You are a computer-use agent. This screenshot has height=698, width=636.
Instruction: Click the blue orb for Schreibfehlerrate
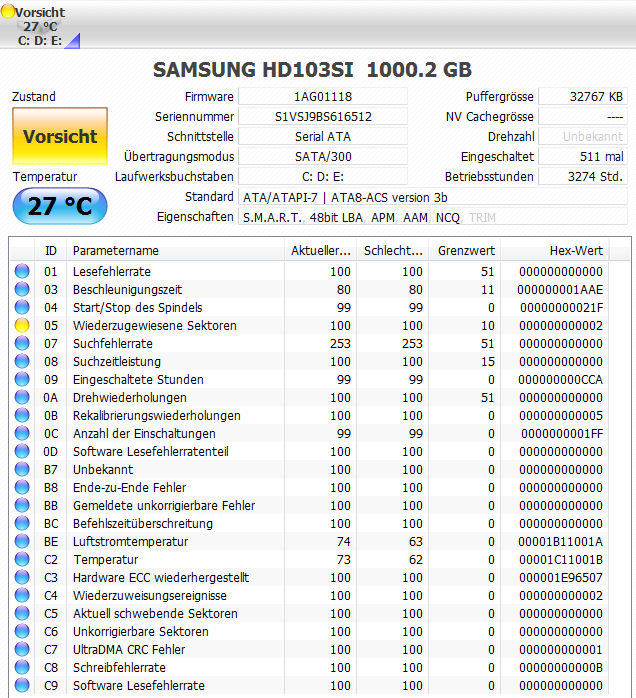click(22, 667)
